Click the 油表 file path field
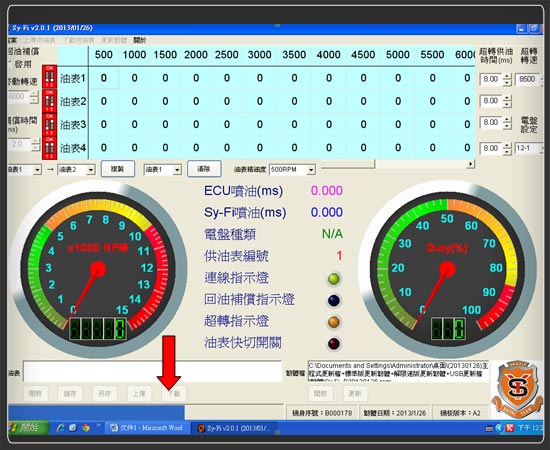This screenshot has width=550, height=450. tap(153, 371)
